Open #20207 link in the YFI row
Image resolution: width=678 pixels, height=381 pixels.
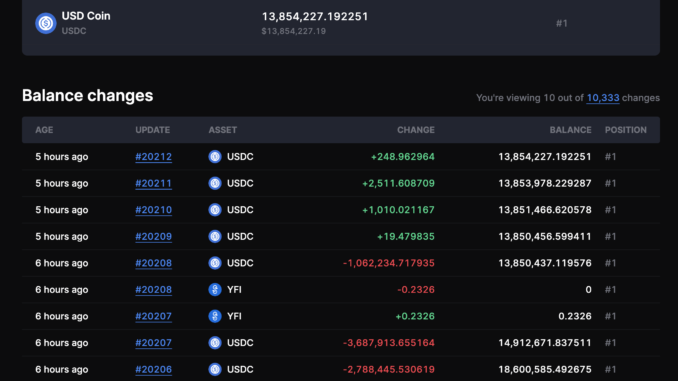pyautogui.click(x=154, y=316)
